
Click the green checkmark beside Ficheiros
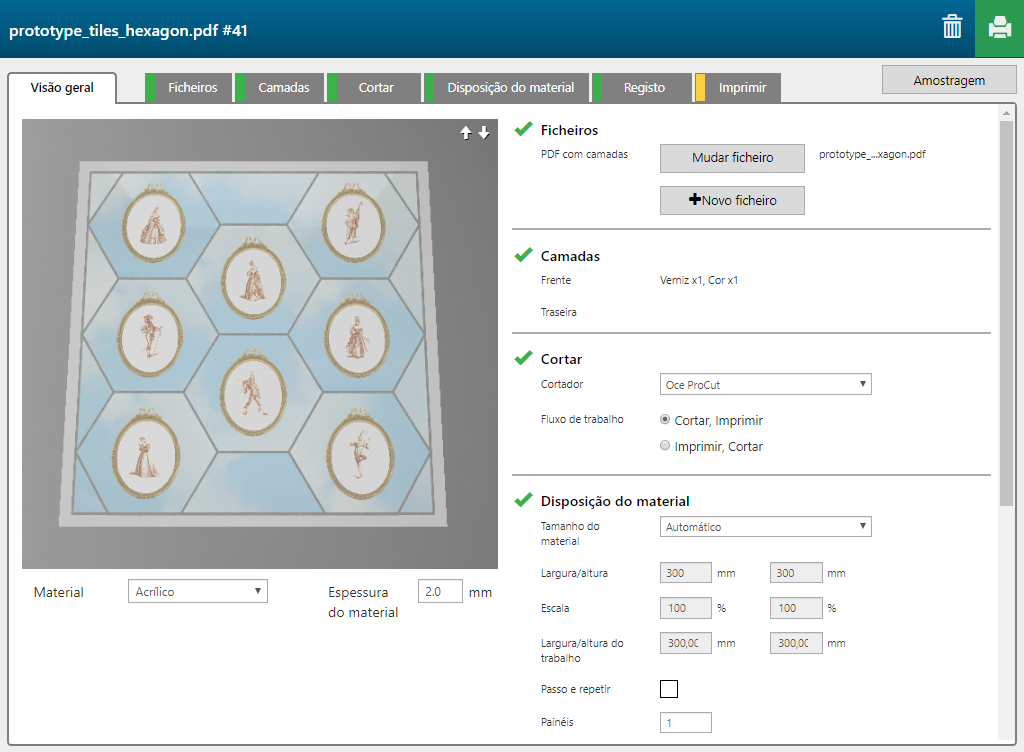tap(523, 129)
